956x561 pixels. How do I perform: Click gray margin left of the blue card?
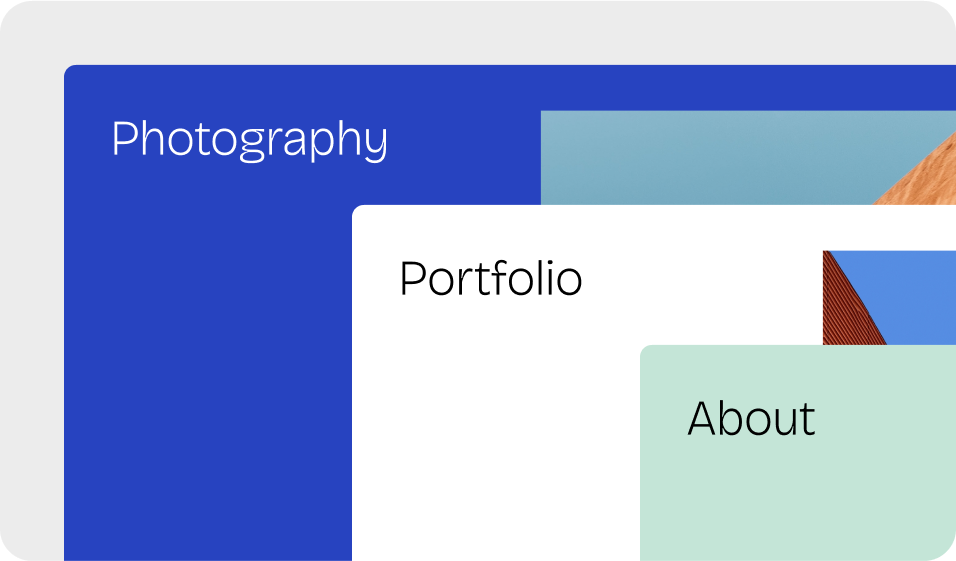[x=32, y=300]
